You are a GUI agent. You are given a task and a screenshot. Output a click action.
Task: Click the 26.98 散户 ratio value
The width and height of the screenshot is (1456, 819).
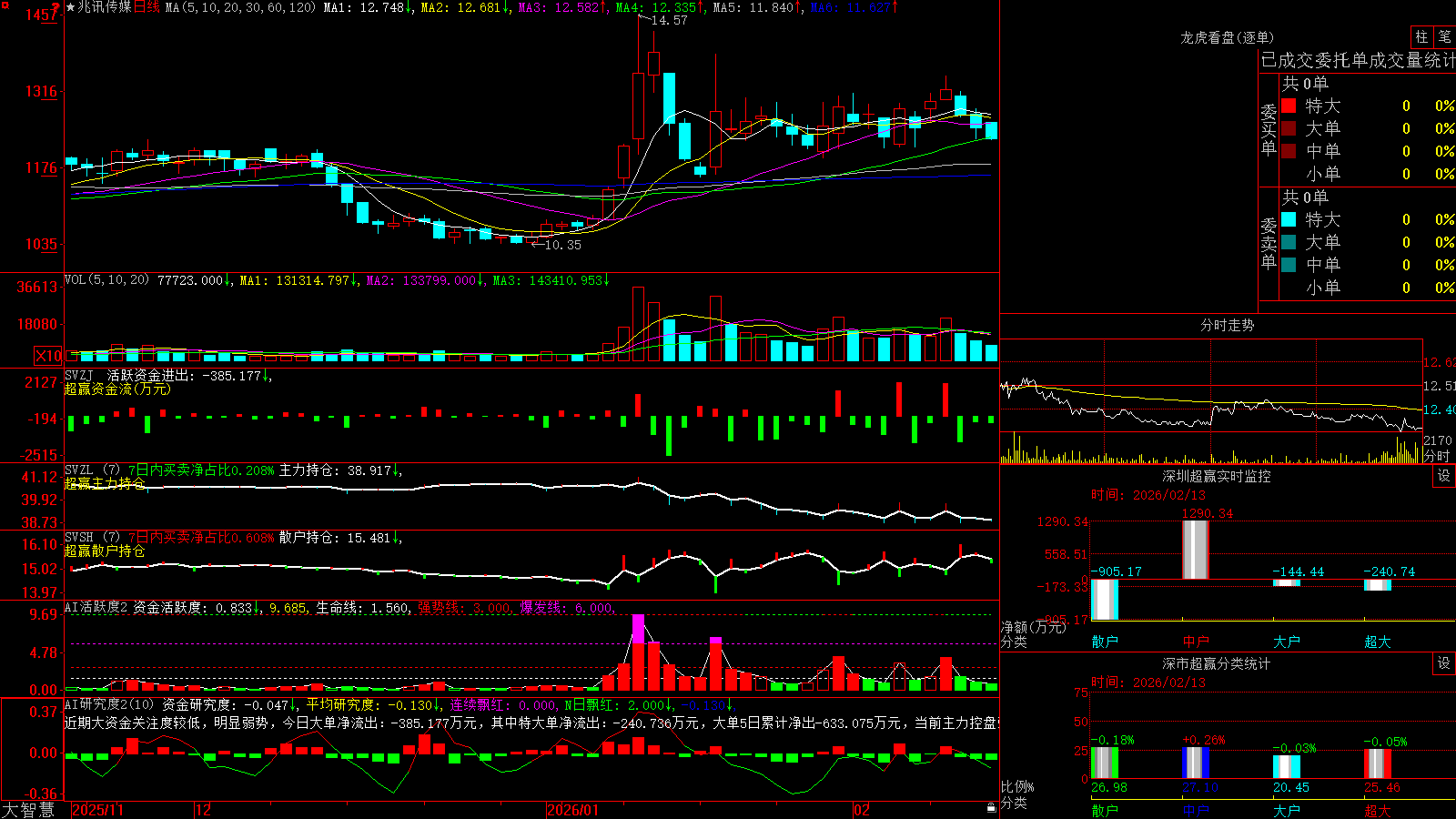pos(1109,787)
